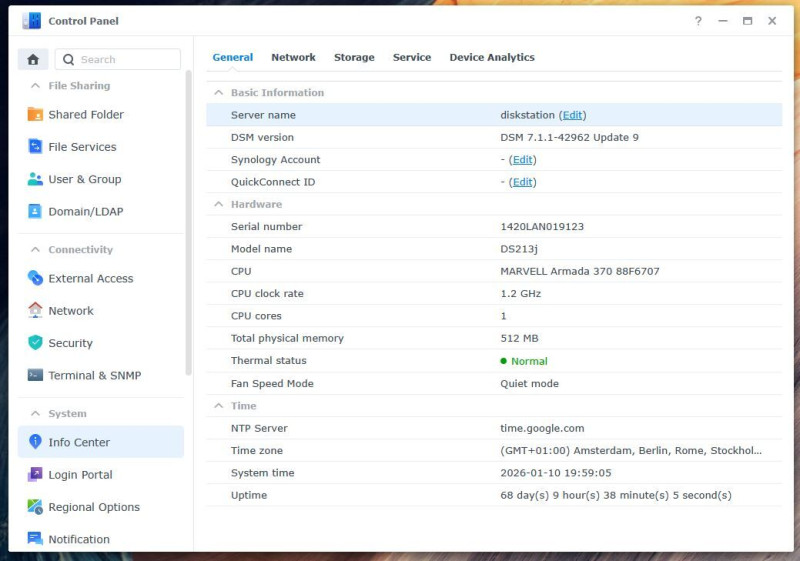This screenshot has height=561, width=800.
Task: Minimize the Control Panel window
Action: 722,21
